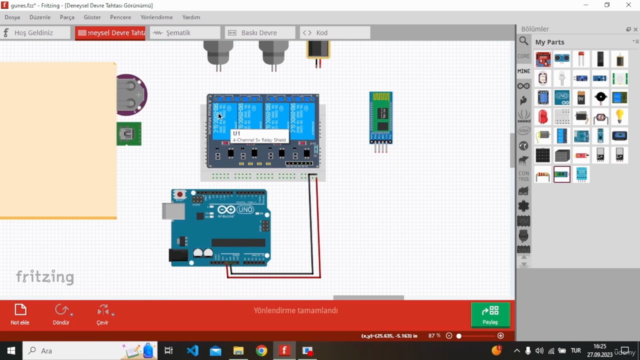
Task: Close the Bölümler panel
Action: (636, 29)
